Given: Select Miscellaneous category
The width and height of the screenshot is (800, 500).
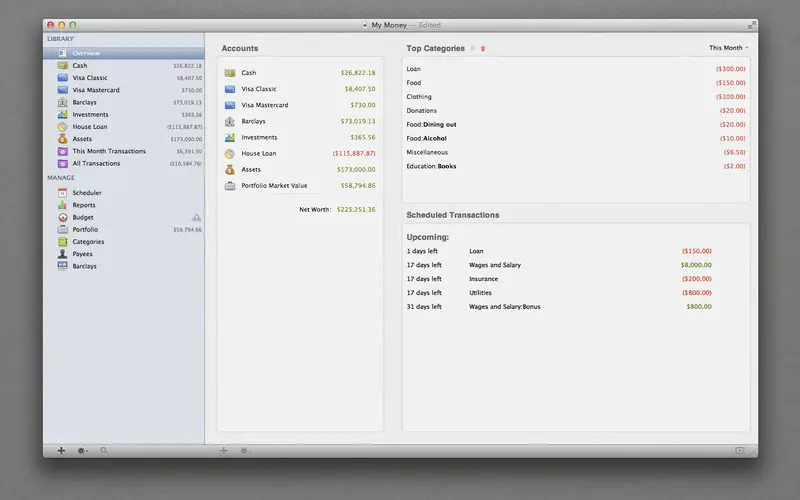Looking at the screenshot, I should click(576, 152).
